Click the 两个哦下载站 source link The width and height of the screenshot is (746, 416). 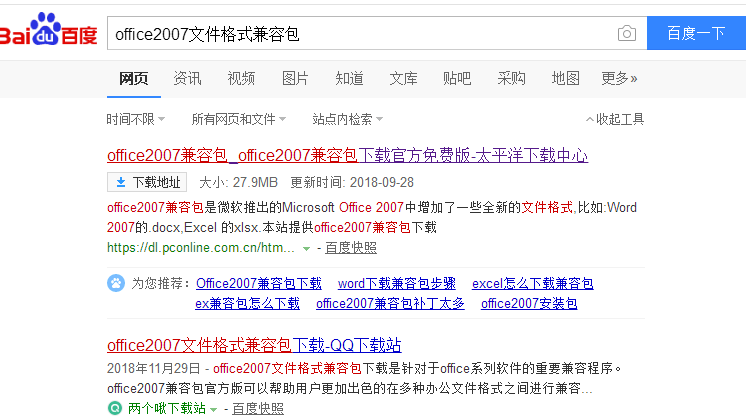(x=167, y=408)
